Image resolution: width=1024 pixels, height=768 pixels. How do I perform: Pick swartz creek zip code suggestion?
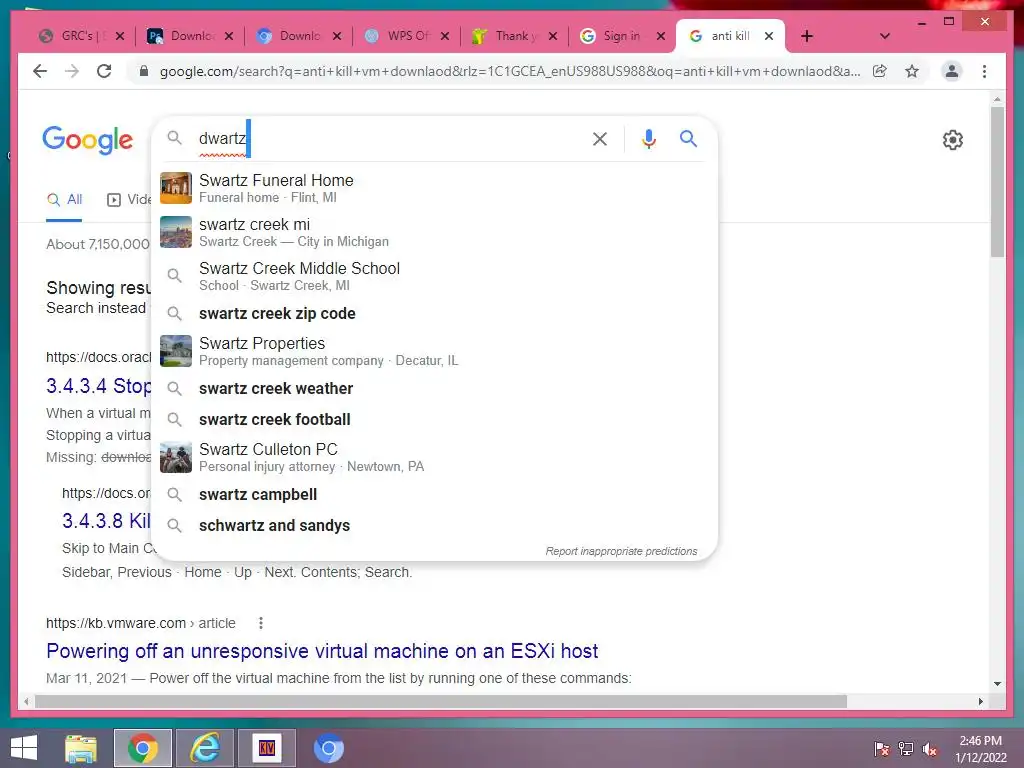click(435, 313)
